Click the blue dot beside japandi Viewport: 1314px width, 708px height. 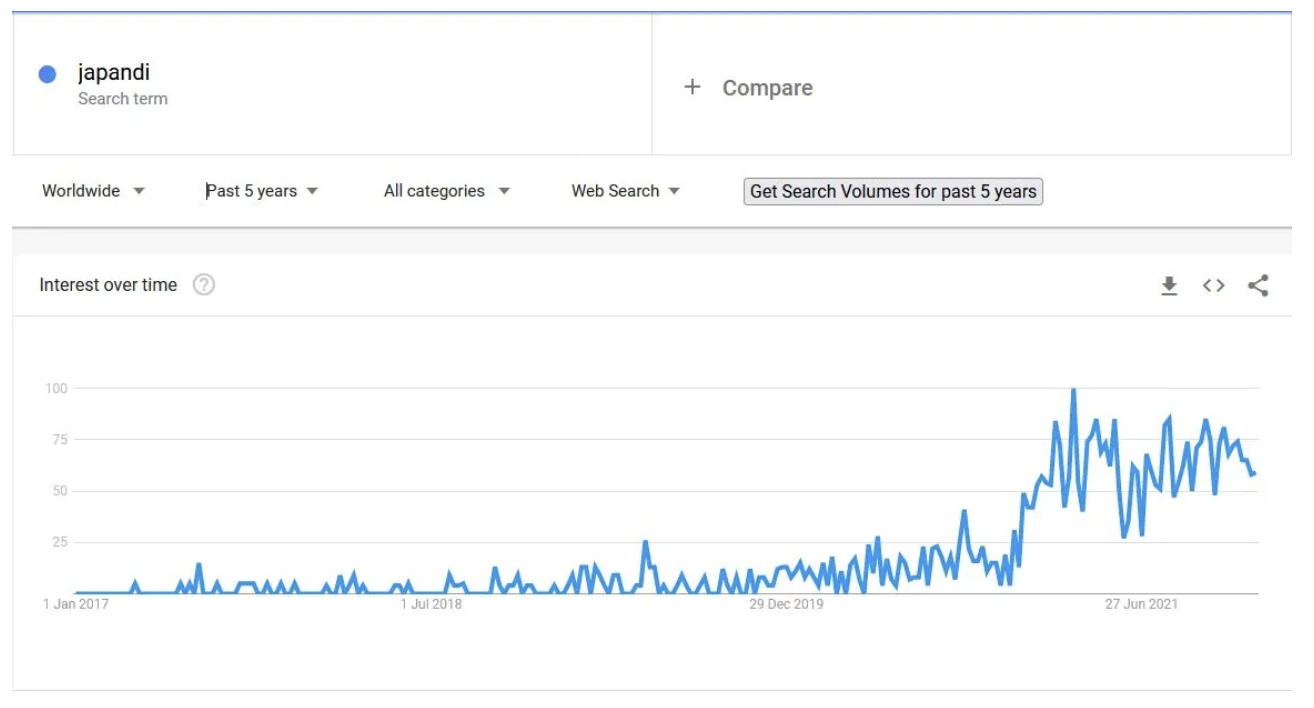pos(47,74)
